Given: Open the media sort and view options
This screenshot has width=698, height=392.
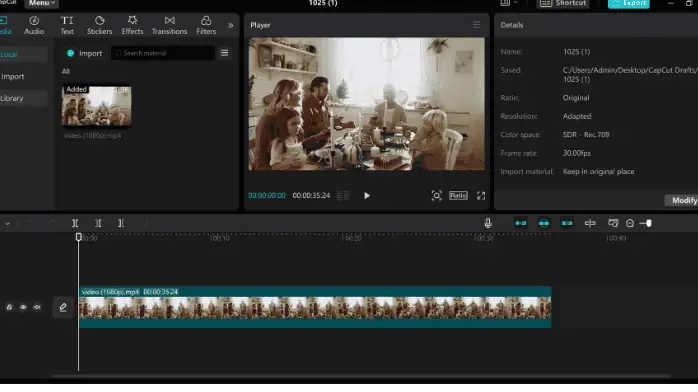Looking at the screenshot, I should 224,53.
